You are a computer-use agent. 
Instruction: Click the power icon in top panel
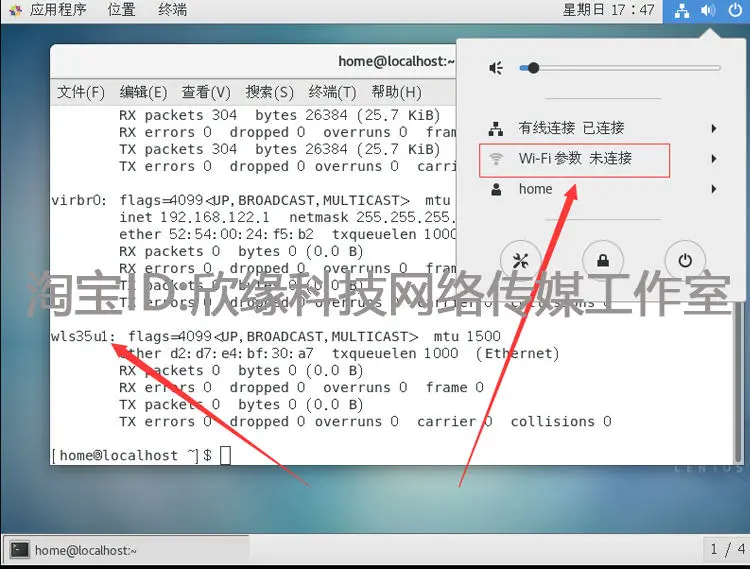click(x=735, y=10)
